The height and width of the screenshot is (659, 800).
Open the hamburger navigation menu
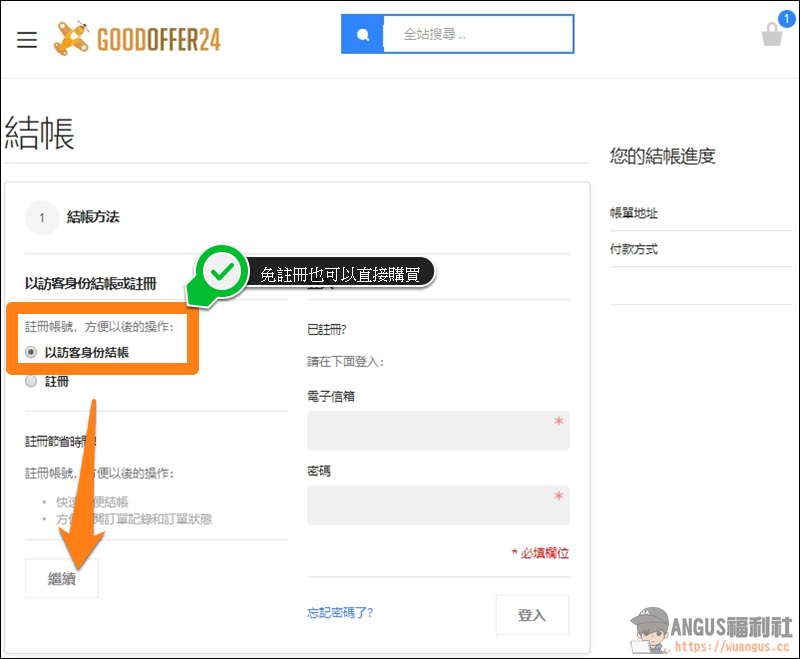coord(27,39)
